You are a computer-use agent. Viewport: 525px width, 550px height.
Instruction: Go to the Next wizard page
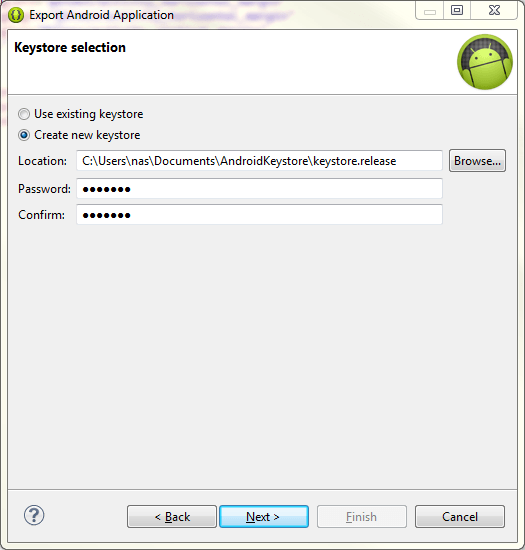[x=264, y=516]
